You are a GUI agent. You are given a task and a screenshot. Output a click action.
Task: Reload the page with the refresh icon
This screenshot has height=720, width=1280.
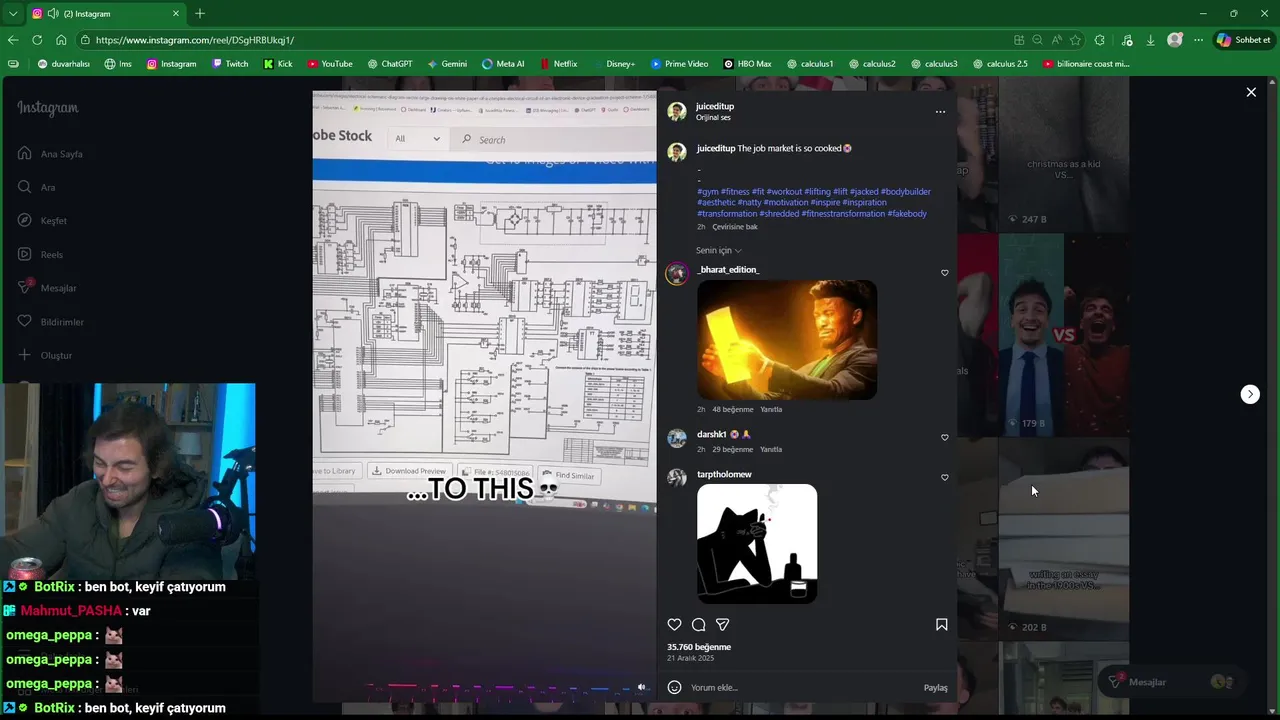pos(37,40)
